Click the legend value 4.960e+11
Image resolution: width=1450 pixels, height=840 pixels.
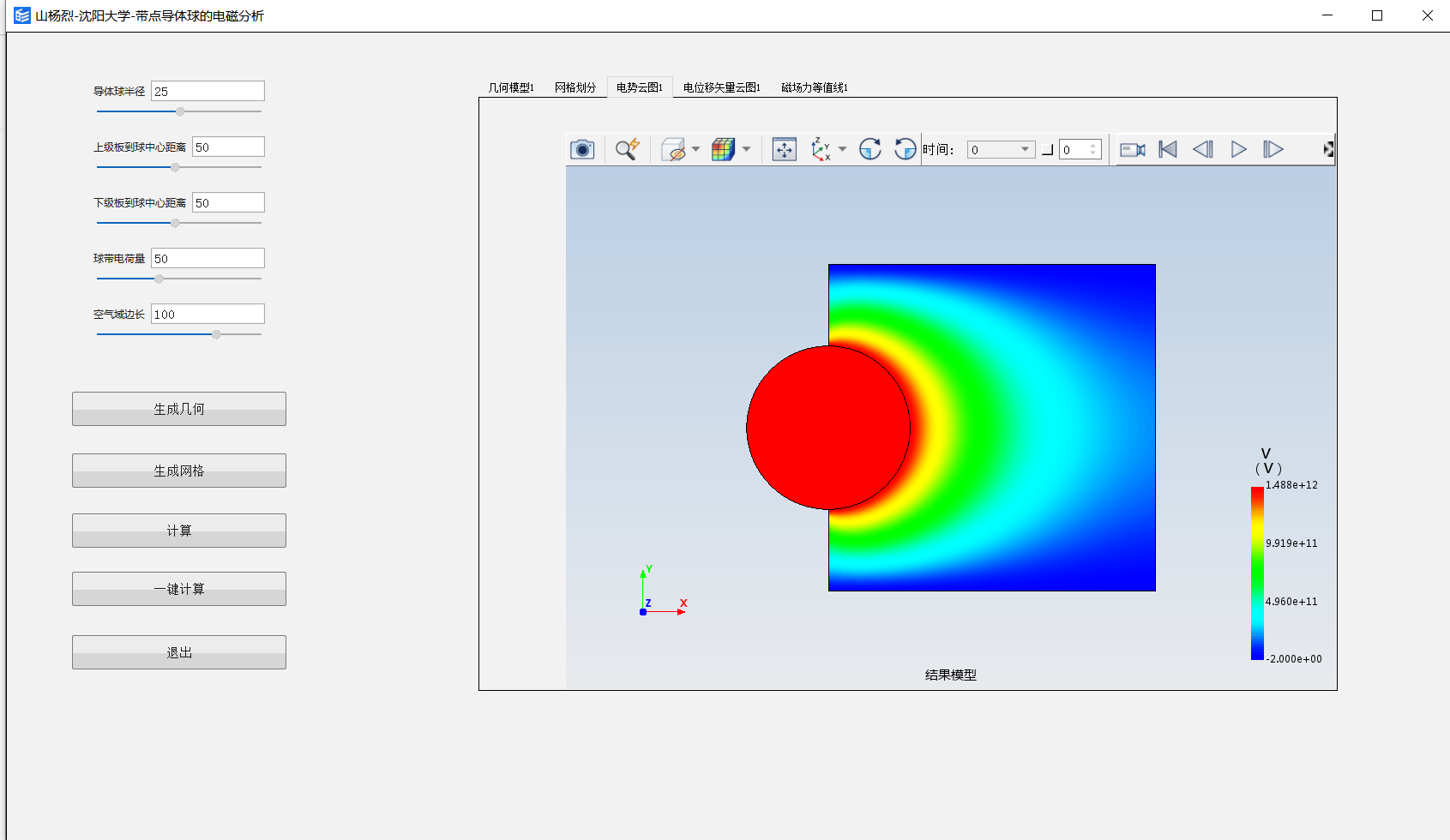pyautogui.click(x=1291, y=602)
